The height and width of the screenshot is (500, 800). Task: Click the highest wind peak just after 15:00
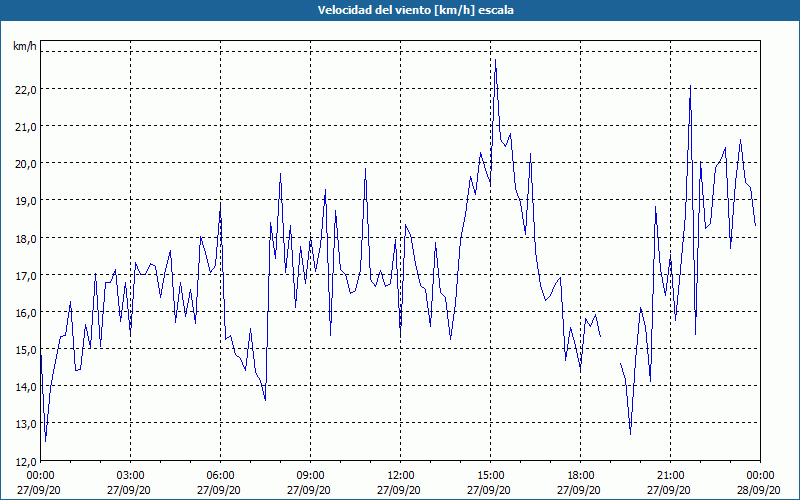[495, 60]
